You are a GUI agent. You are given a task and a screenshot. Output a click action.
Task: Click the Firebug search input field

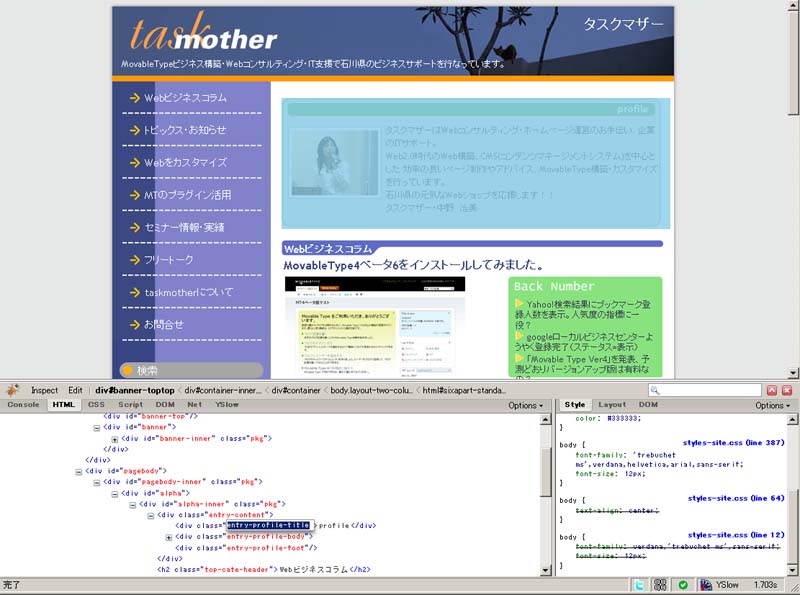pos(705,390)
